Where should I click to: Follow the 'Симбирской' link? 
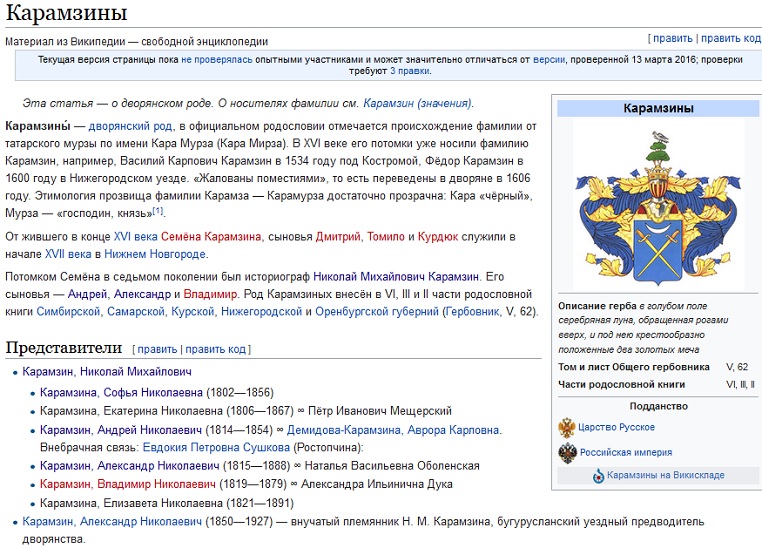pos(69,312)
